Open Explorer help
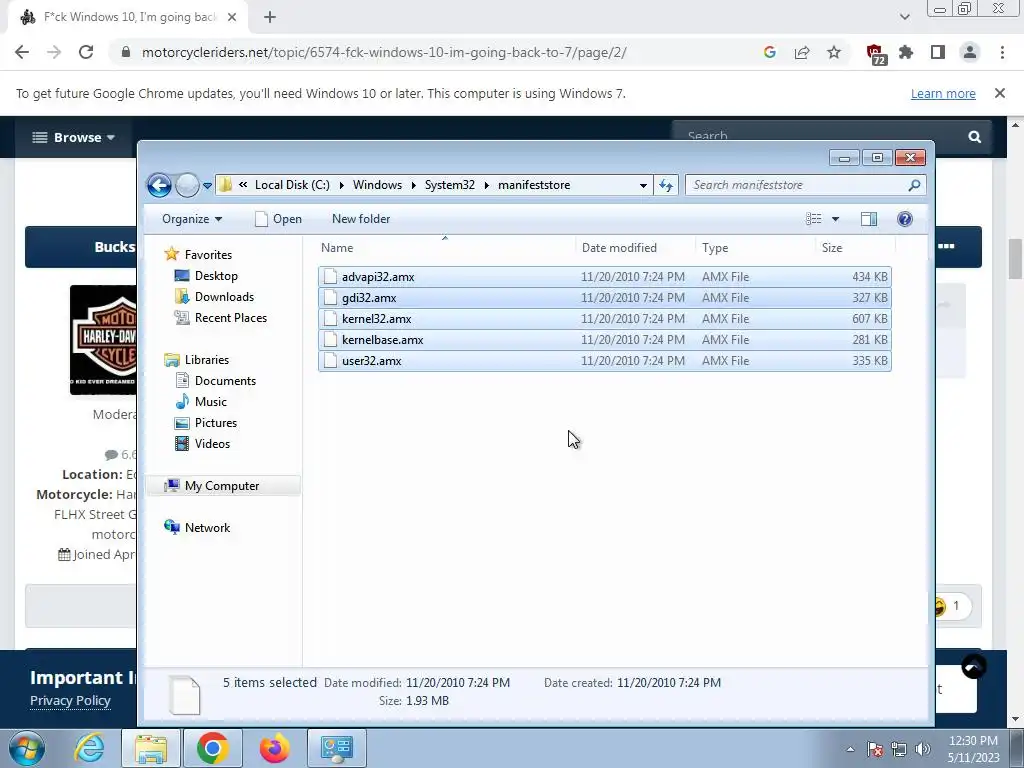1024x768 pixels. click(x=904, y=219)
